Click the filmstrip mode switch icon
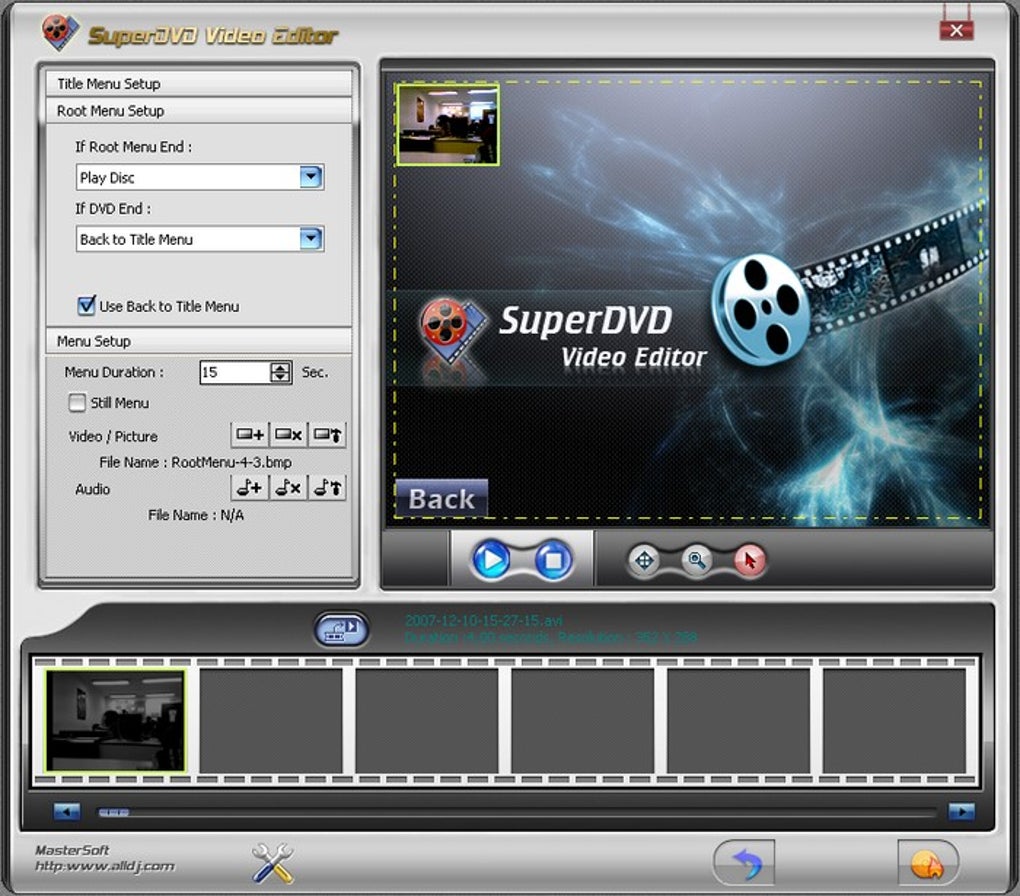Screen dimensions: 1020x896 click(342, 629)
